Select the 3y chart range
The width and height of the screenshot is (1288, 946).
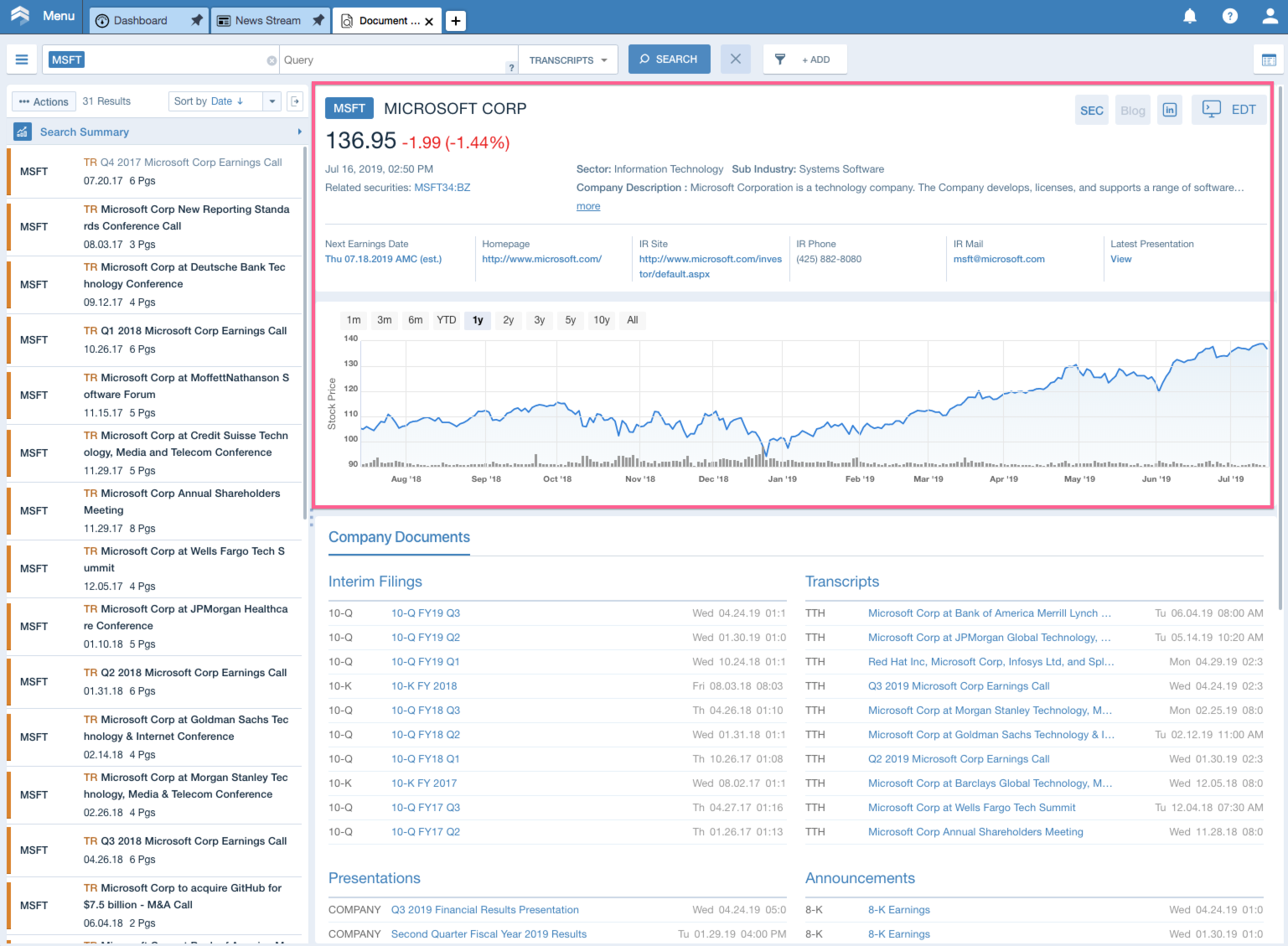point(540,320)
